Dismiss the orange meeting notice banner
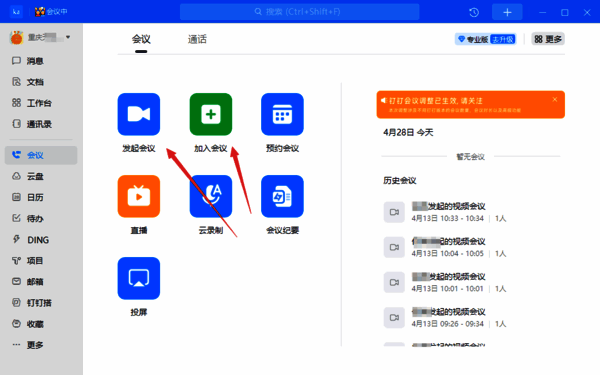This screenshot has height=375, width=600. click(555, 99)
